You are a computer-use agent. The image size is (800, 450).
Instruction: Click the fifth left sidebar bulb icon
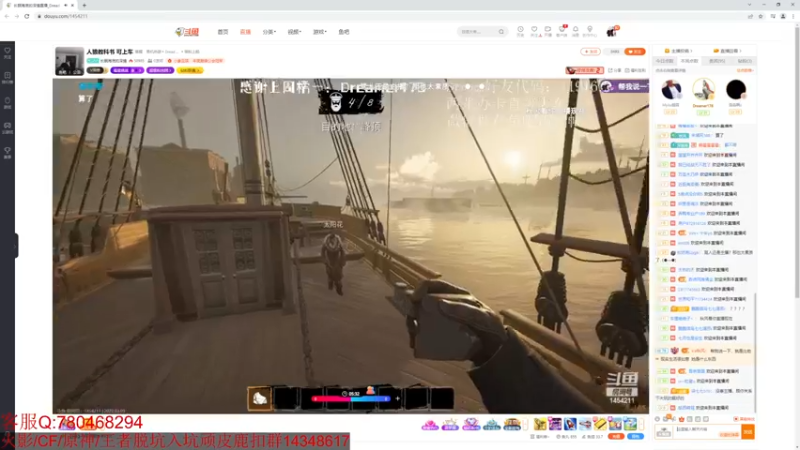click(x=7, y=153)
